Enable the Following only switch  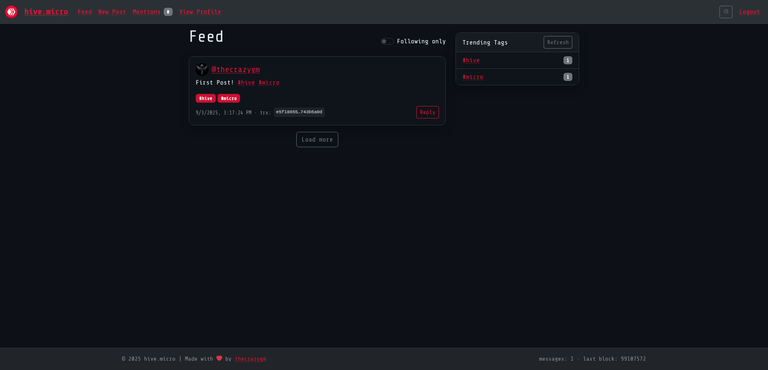387,42
